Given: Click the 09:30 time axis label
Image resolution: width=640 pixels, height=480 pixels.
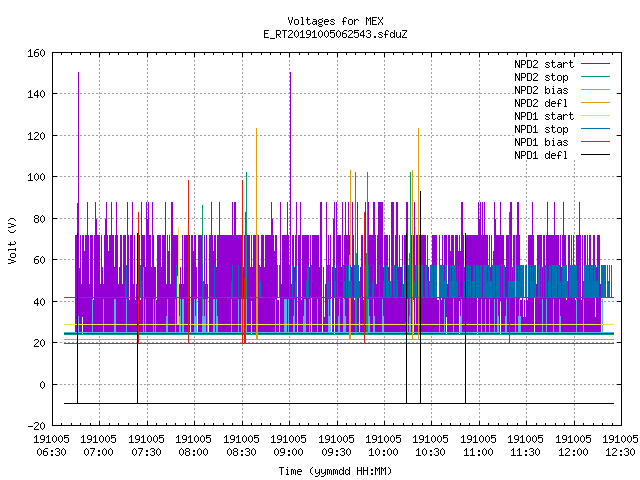Looking at the screenshot, I should coord(336,452).
